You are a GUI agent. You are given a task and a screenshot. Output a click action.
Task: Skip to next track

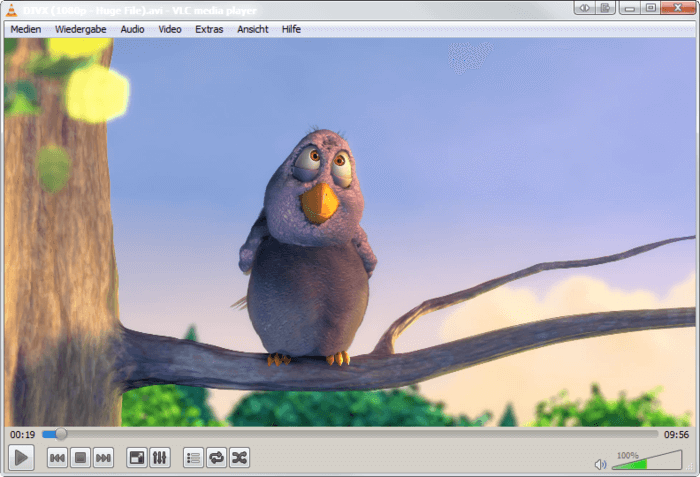[104, 458]
